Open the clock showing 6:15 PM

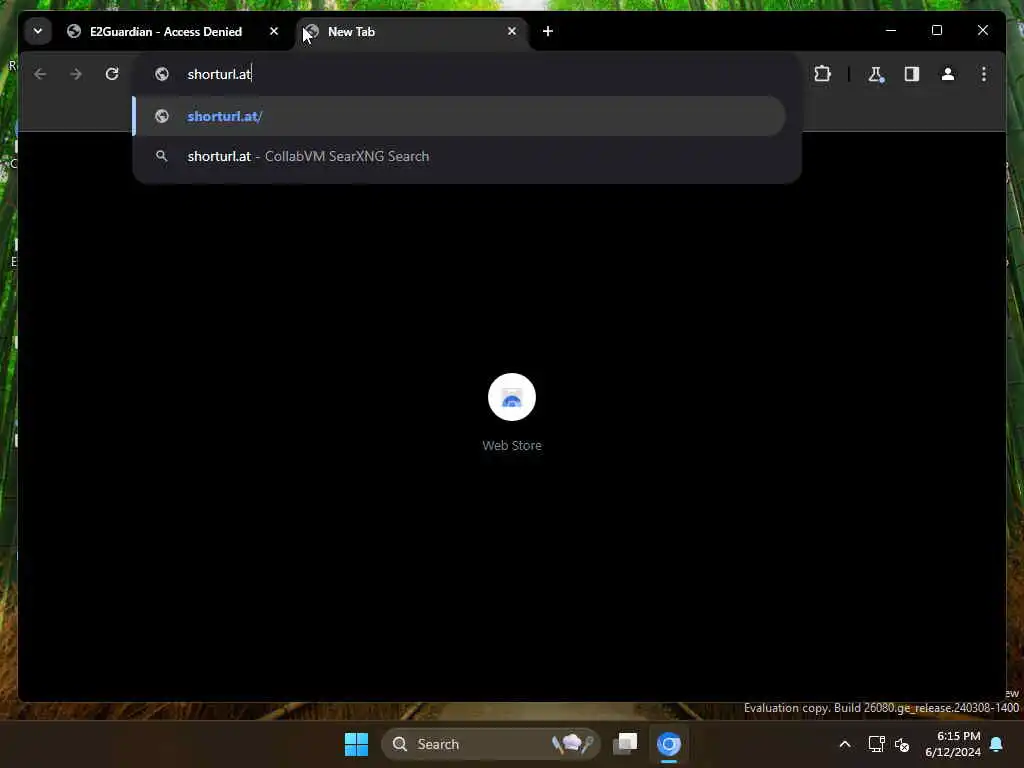click(953, 744)
